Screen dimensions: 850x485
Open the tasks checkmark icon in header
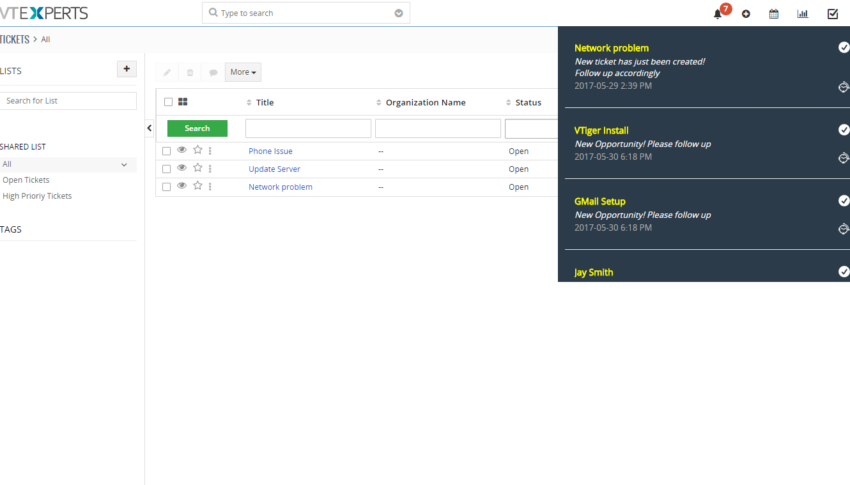pos(833,14)
